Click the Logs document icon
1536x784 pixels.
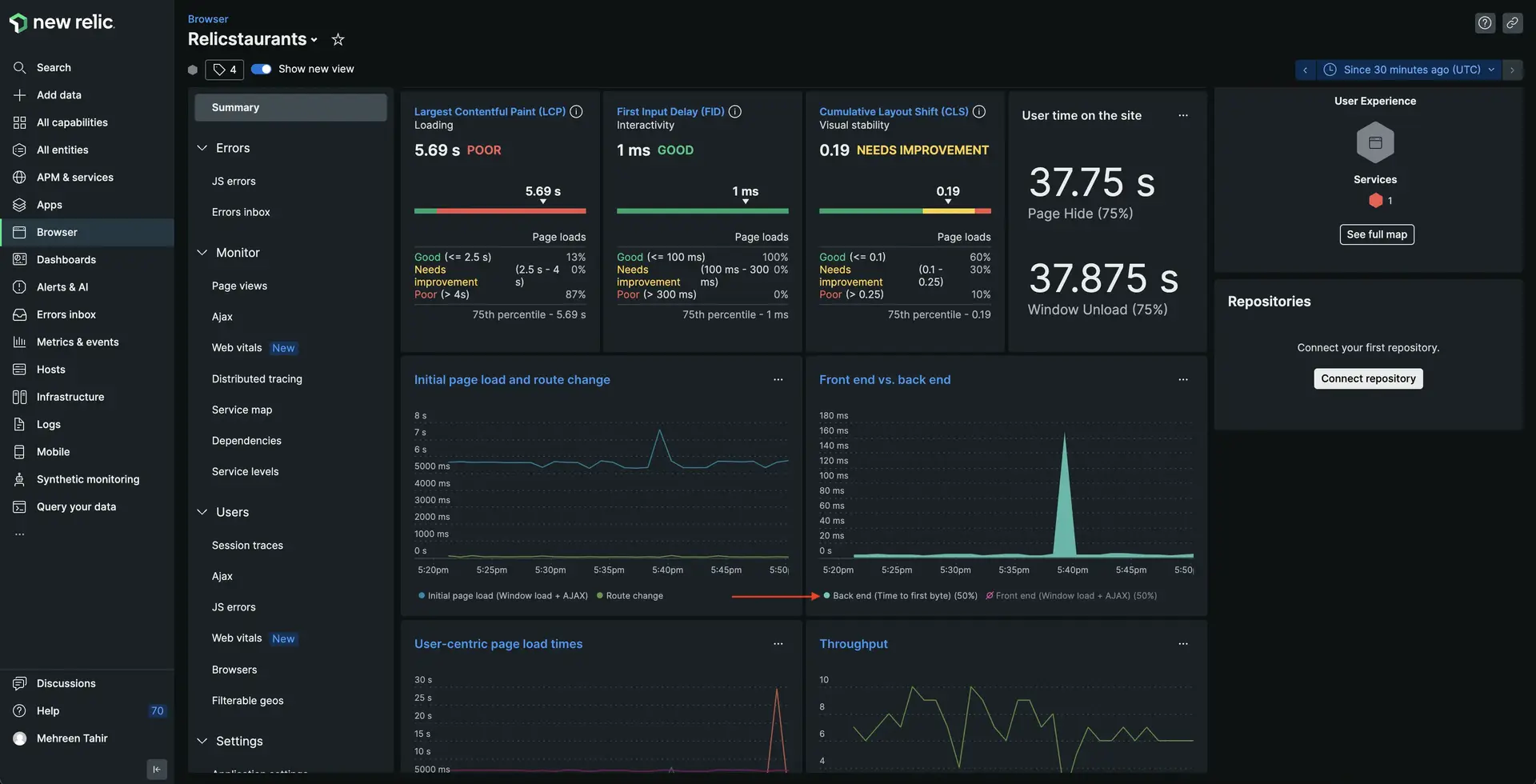[20, 425]
